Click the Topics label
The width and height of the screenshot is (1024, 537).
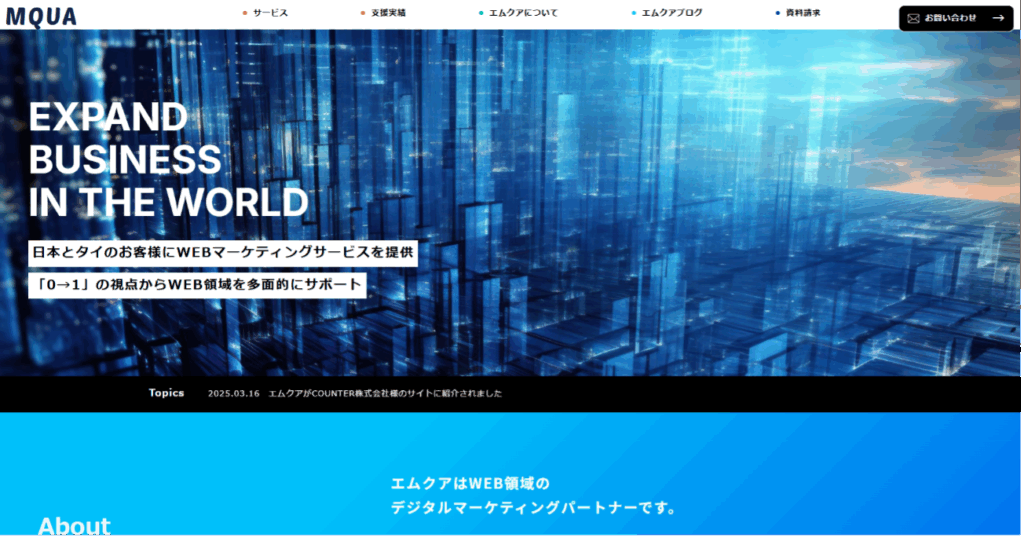click(x=166, y=393)
